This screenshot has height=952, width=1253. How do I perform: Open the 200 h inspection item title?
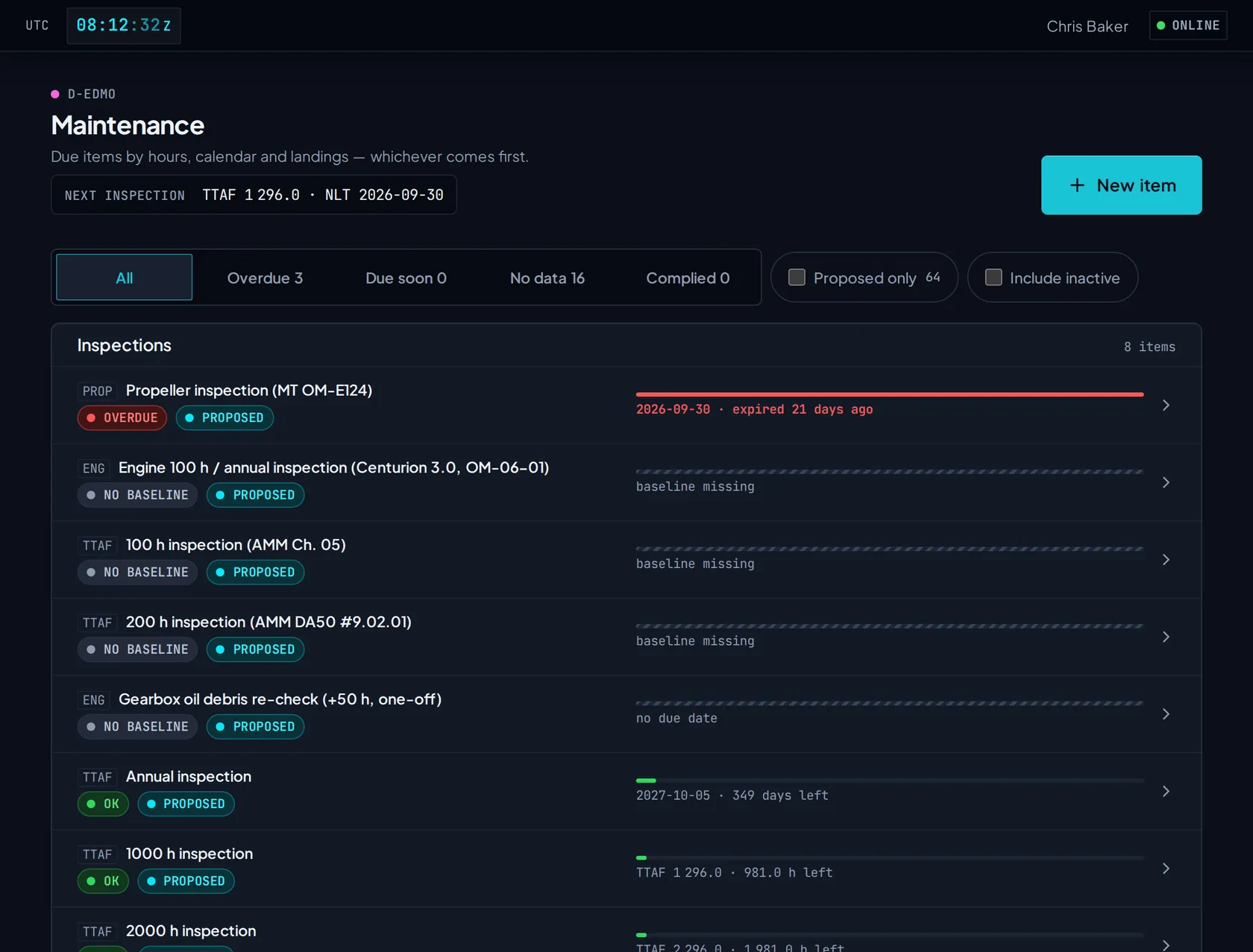click(x=268, y=622)
